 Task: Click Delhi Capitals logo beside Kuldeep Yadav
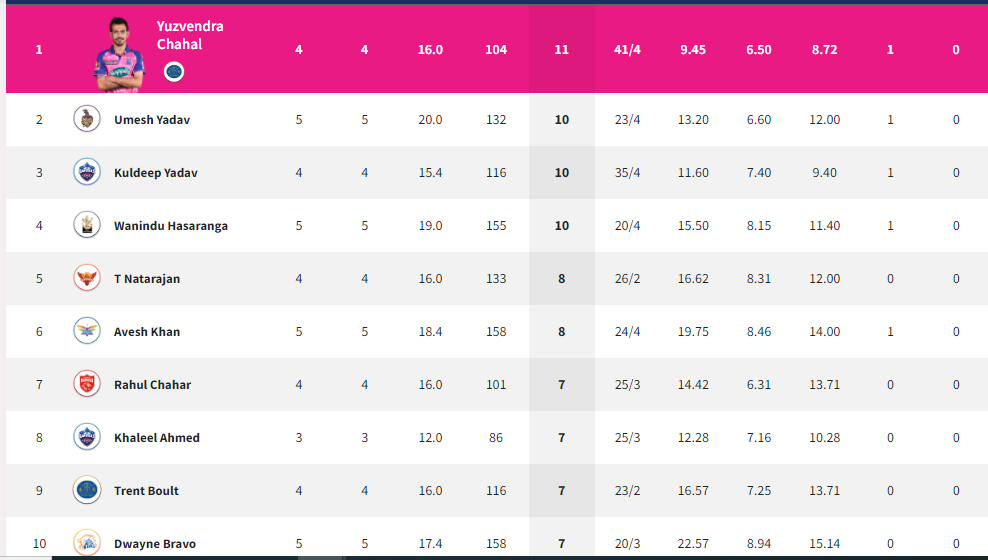pyautogui.click(x=87, y=172)
